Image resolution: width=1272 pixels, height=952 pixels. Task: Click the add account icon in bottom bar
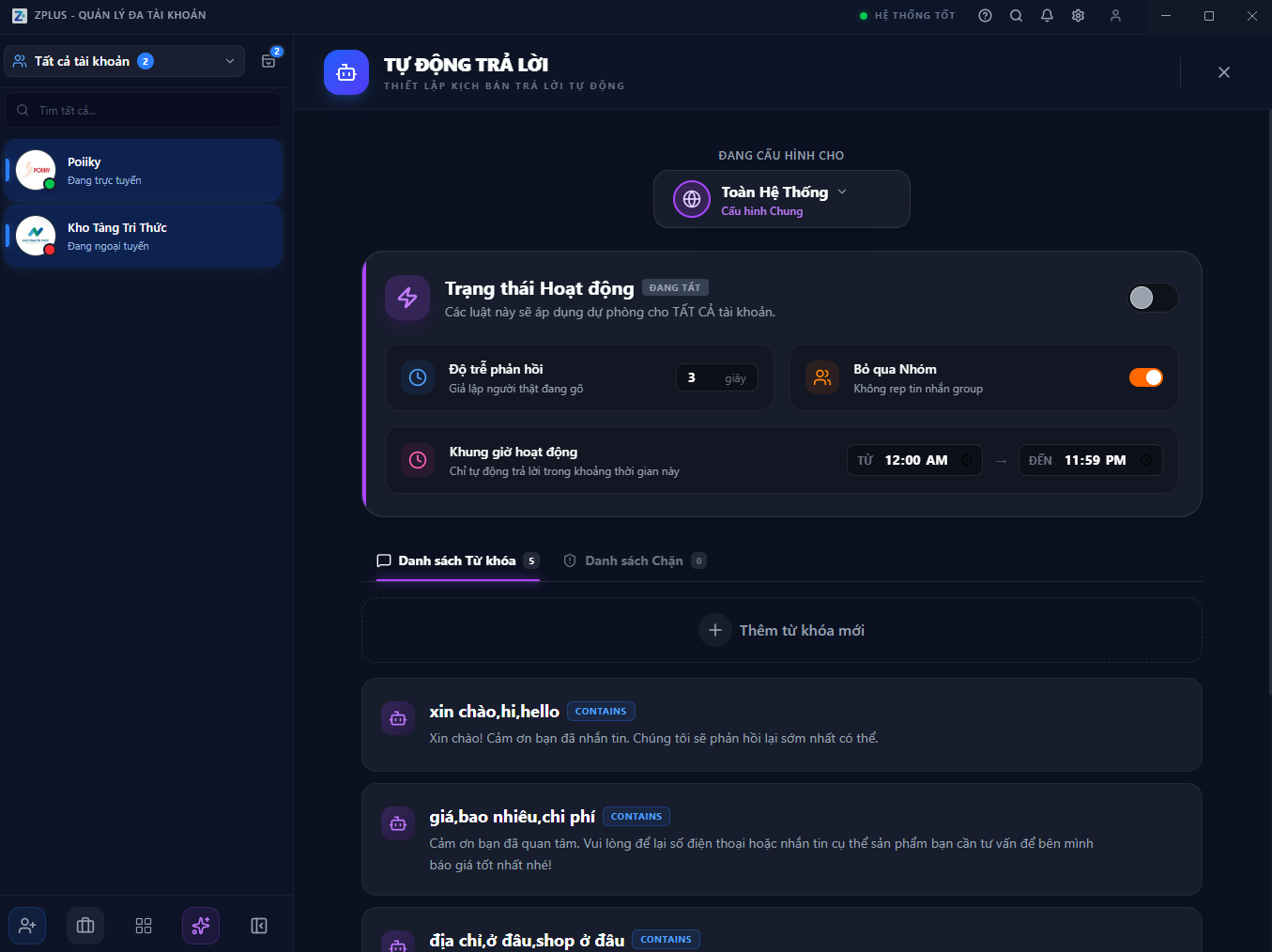point(27,926)
